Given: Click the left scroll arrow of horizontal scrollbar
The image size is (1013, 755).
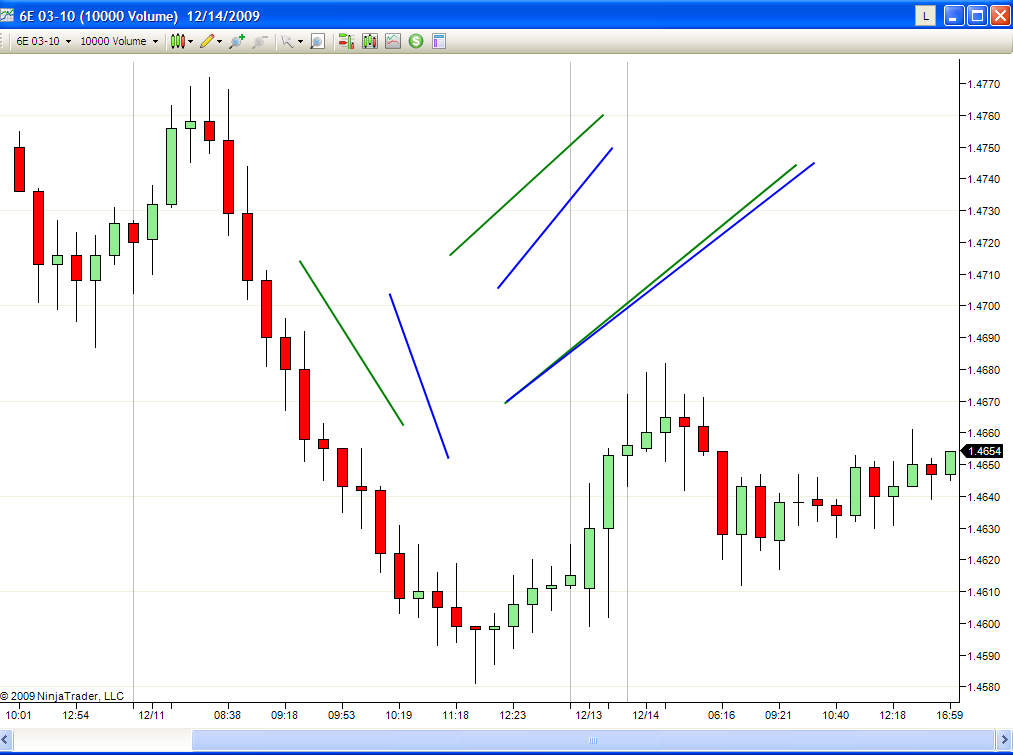Looking at the screenshot, I should pos(6,740).
